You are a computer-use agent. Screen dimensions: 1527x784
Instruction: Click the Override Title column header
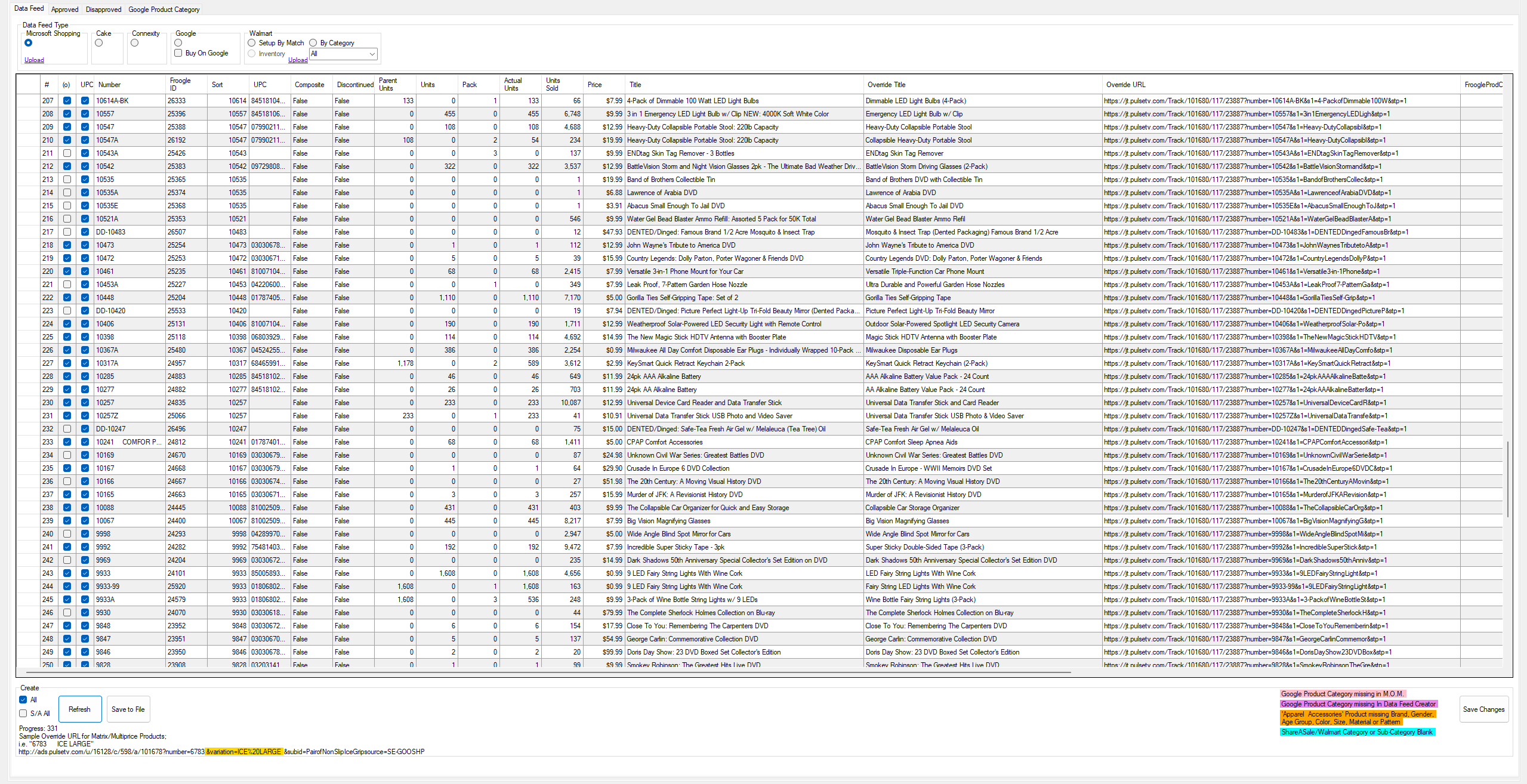click(x=983, y=85)
